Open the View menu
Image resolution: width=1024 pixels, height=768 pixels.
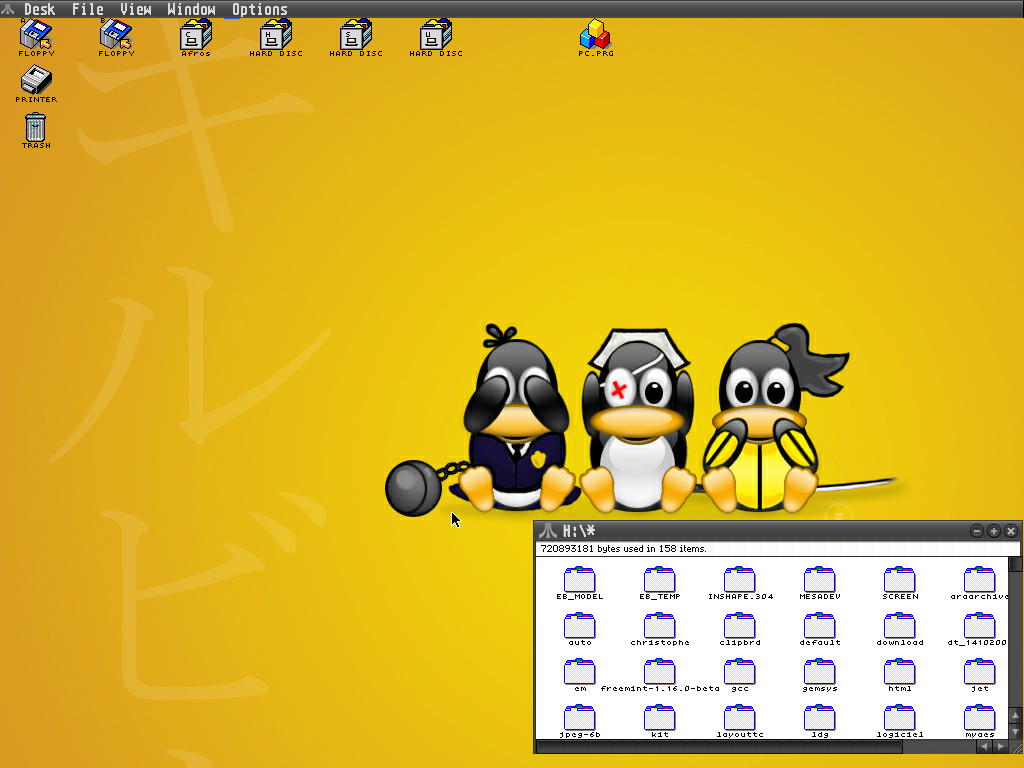(x=135, y=9)
